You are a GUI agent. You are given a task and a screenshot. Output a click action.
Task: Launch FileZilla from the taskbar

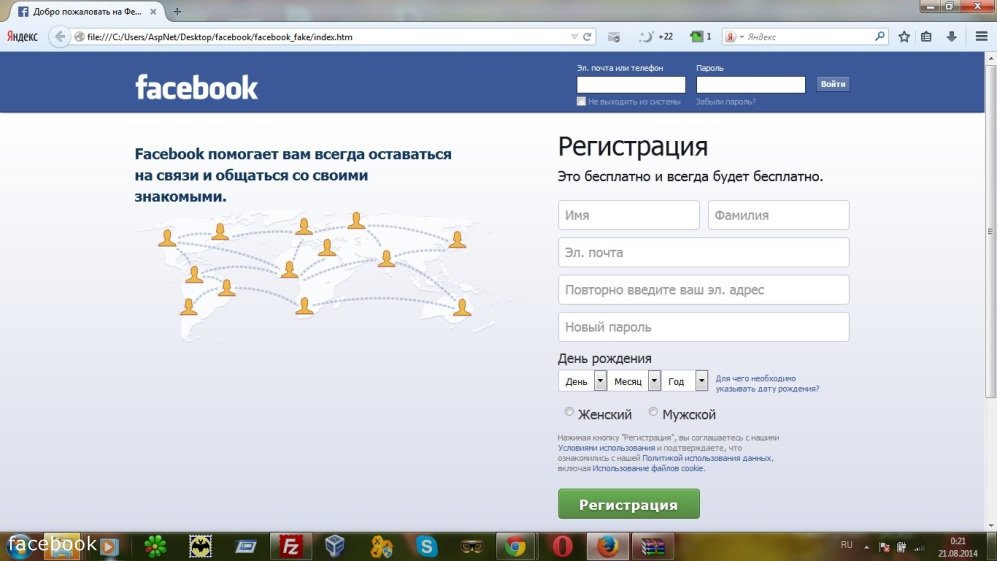[291, 546]
